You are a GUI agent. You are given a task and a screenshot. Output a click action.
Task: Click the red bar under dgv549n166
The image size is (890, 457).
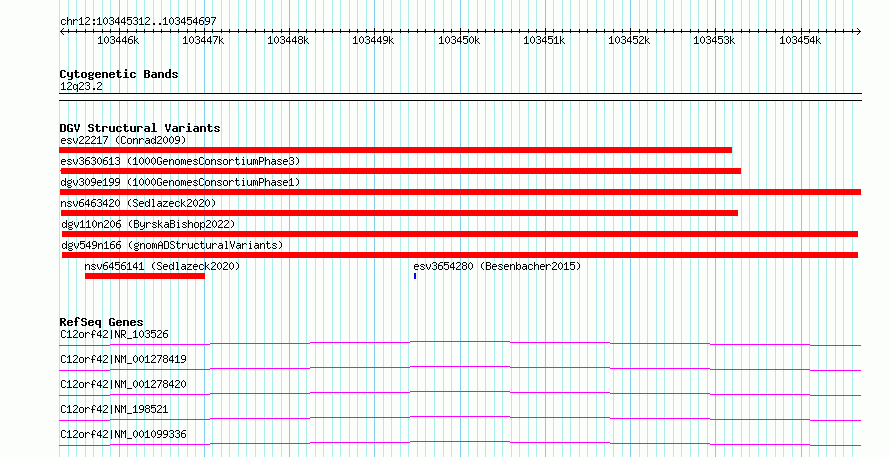460,255
